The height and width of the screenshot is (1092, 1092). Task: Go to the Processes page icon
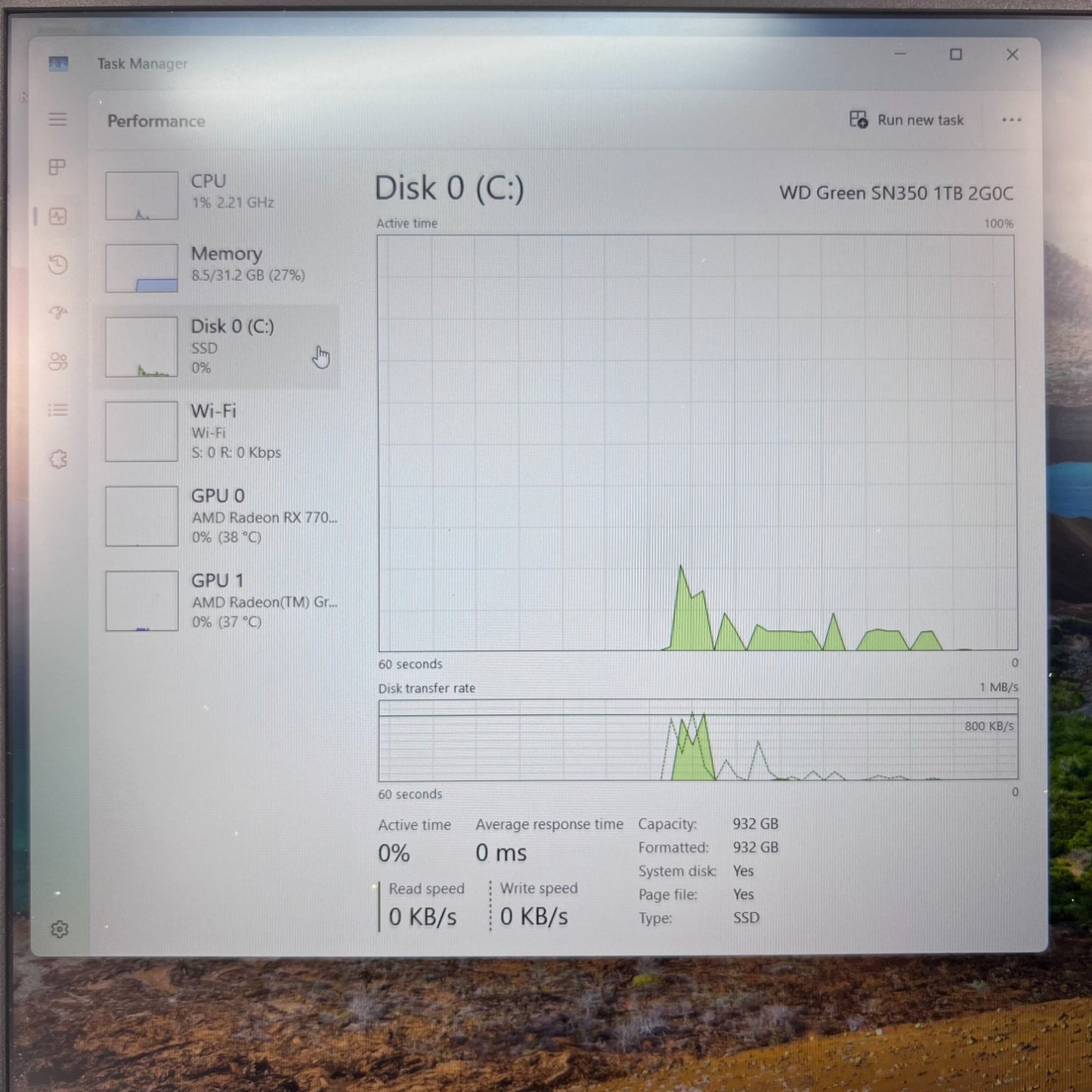(57, 167)
